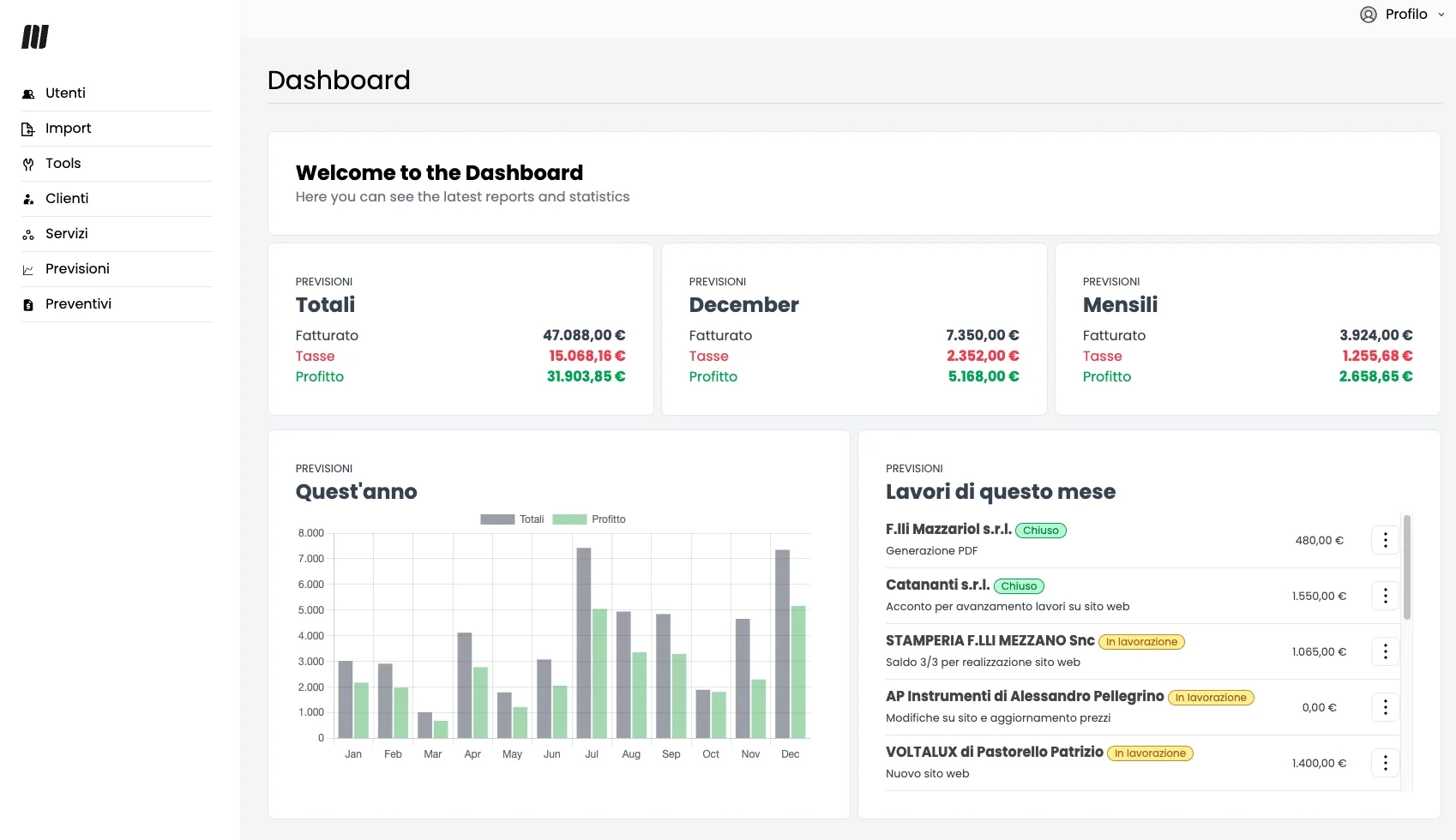This screenshot has width=1456, height=840.
Task: Select STAMPERIA F.LLI MEZZANO Snc title
Action: pos(990,641)
